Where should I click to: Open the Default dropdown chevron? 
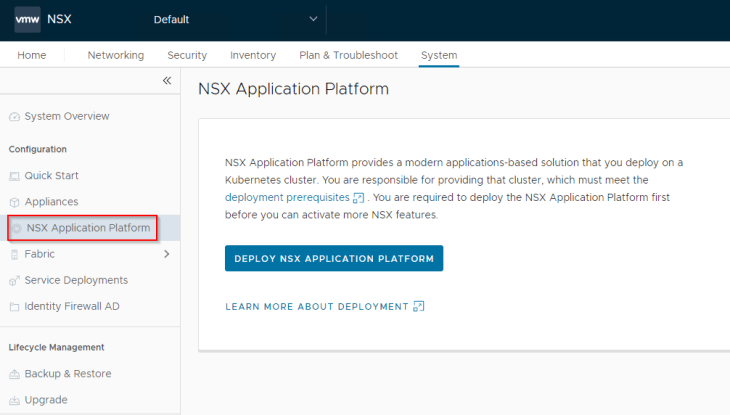313,19
